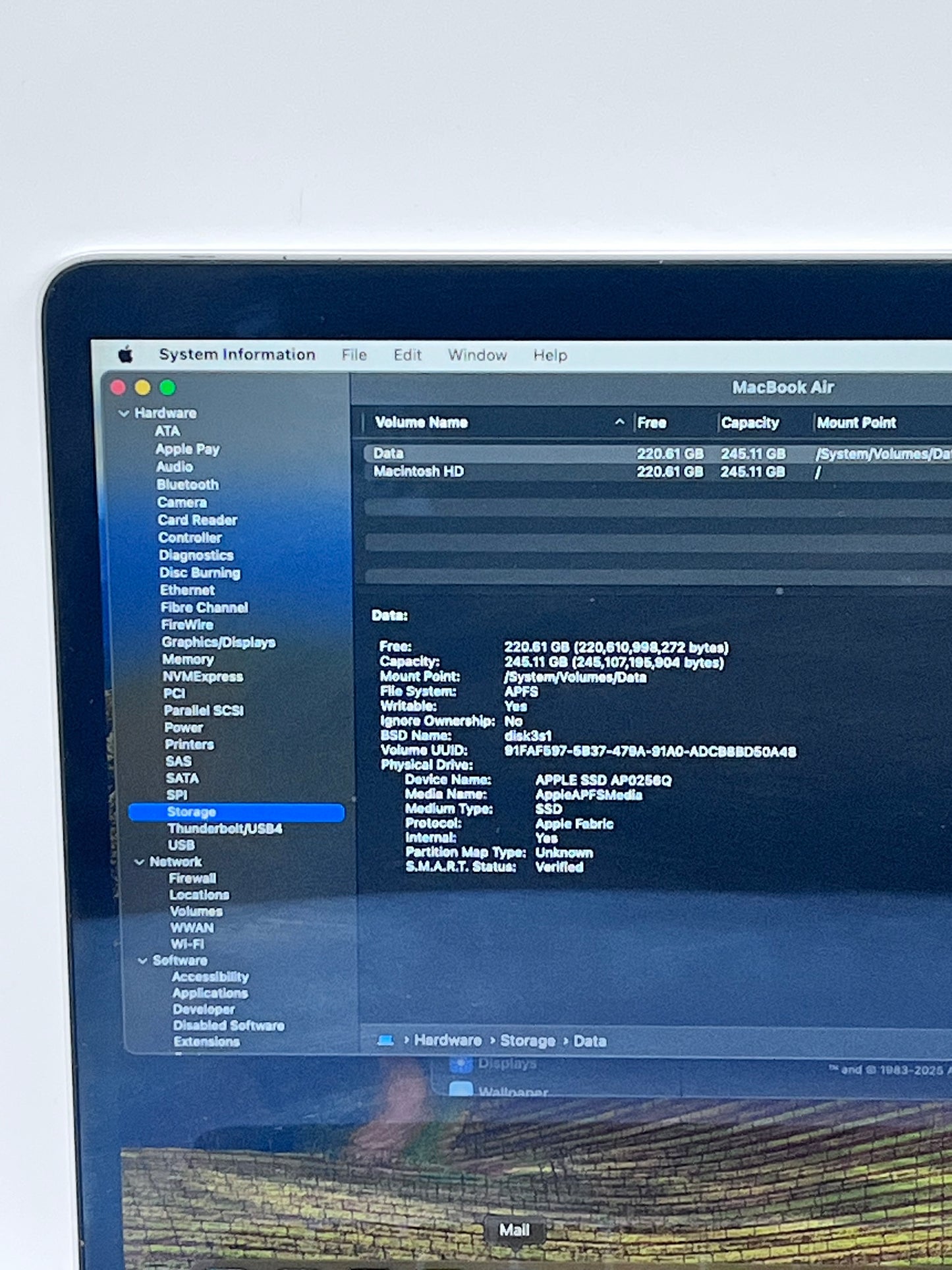This screenshot has width=952, height=1270.
Task: Collapse the Network section
Action: pyautogui.click(x=139, y=862)
